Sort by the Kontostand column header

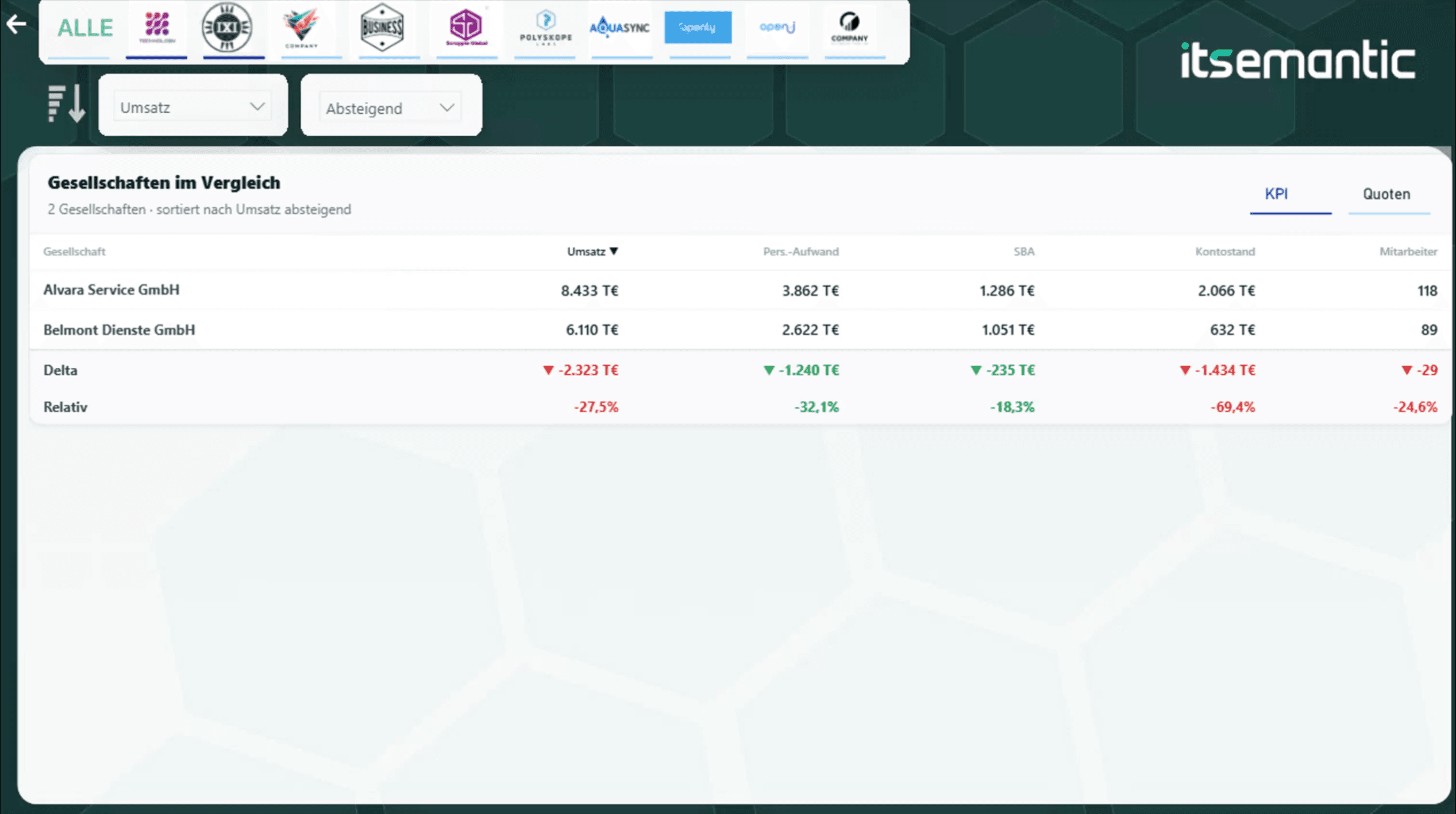[1225, 251]
